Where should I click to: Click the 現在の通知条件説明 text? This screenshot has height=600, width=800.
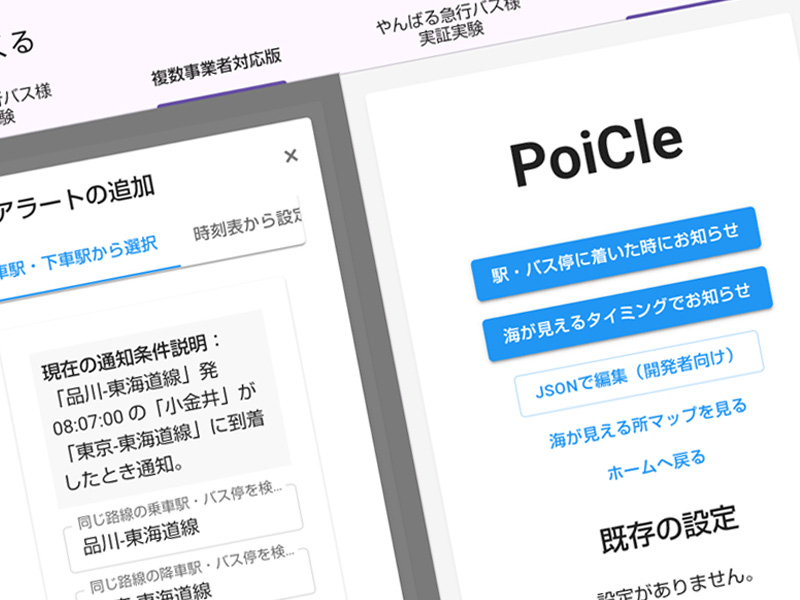point(130,357)
